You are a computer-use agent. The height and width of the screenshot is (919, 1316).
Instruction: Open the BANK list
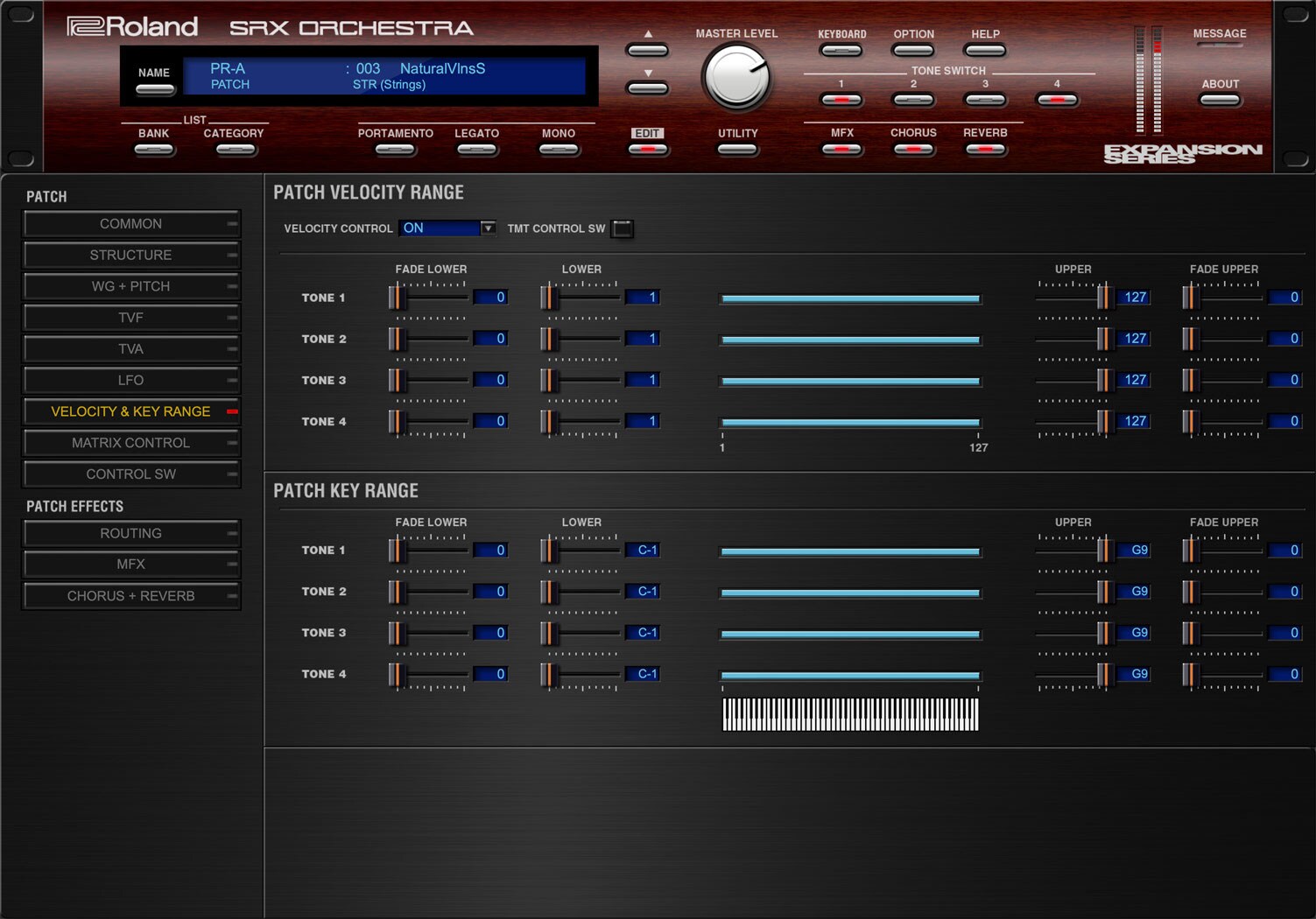coord(154,150)
